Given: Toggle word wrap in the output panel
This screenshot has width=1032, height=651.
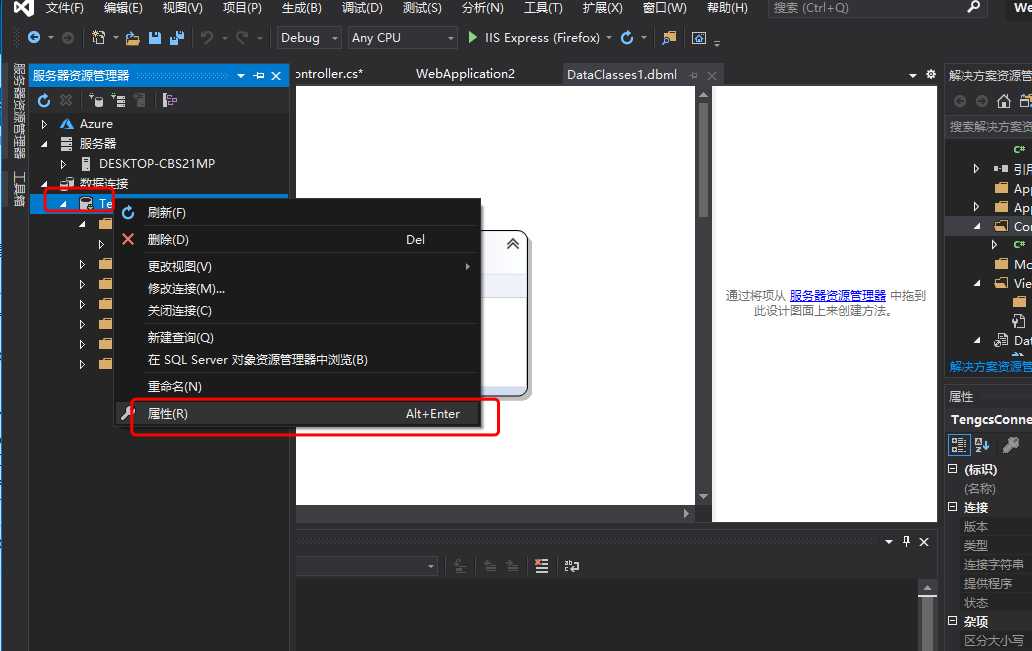Looking at the screenshot, I should coord(571,566).
